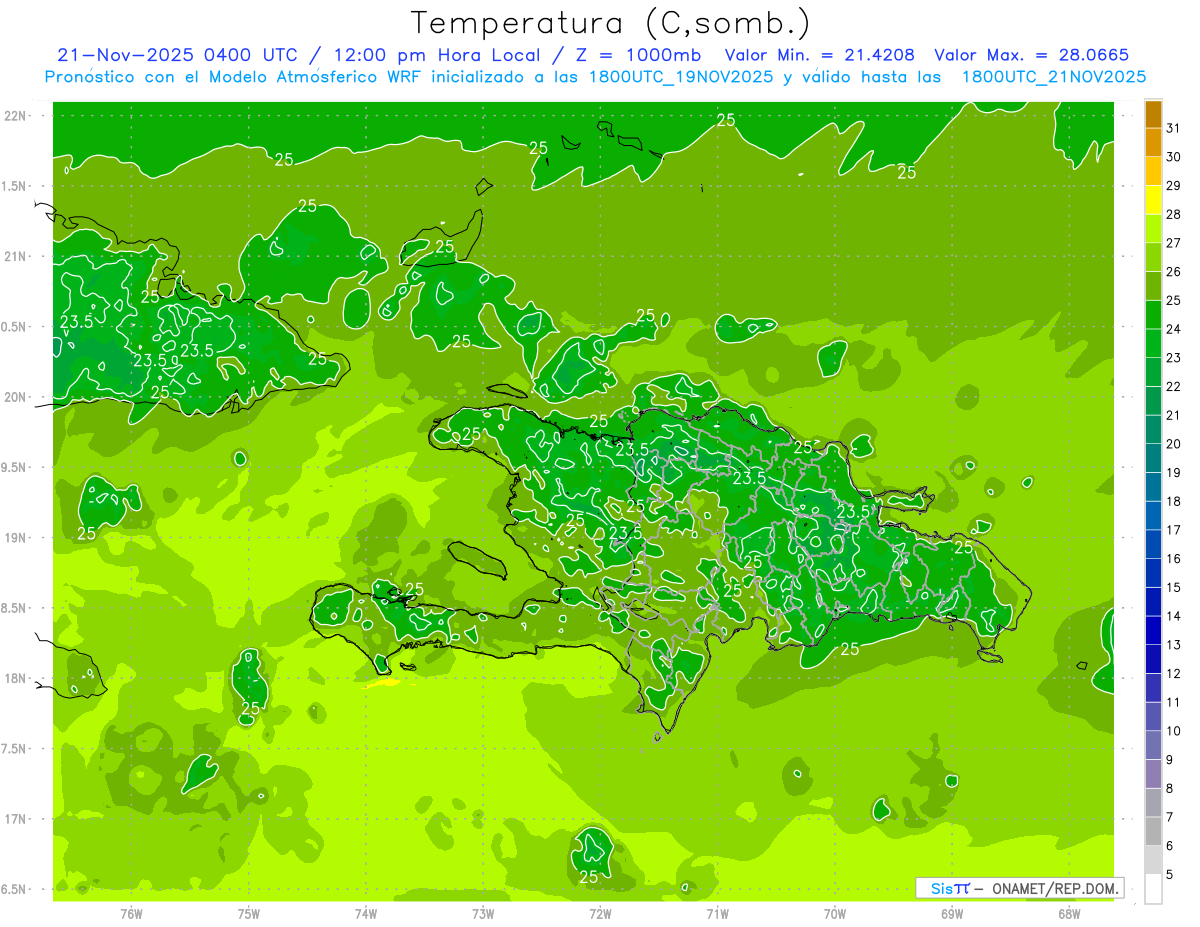Click the '76W' longitude axis label

click(131, 914)
